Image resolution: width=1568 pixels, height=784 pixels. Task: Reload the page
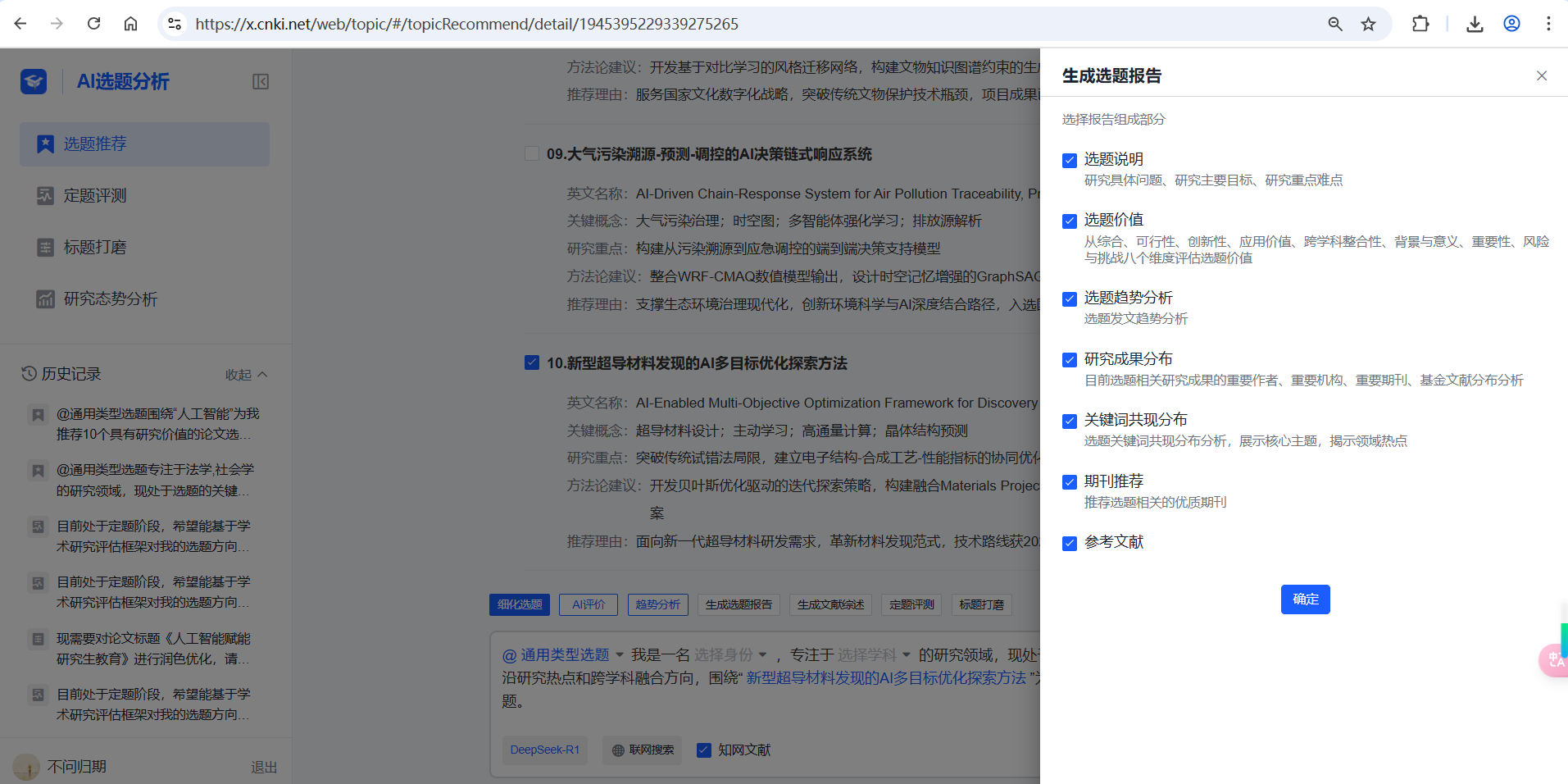pos(94,24)
